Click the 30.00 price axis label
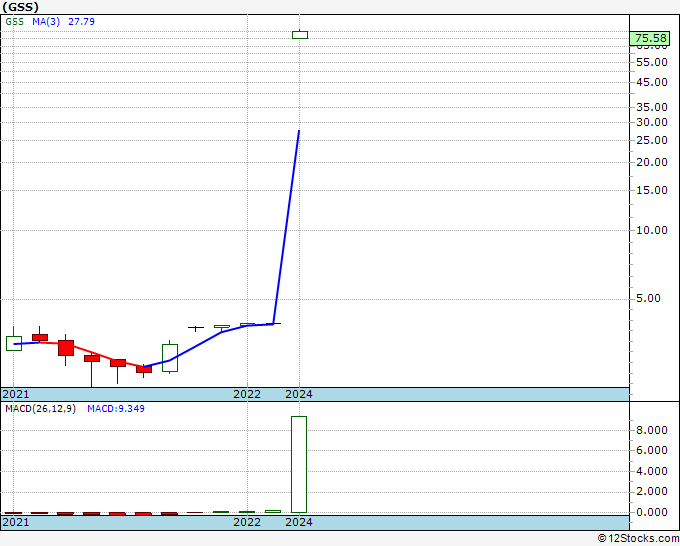This screenshot has width=680, height=546. click(x=652, y=122)
